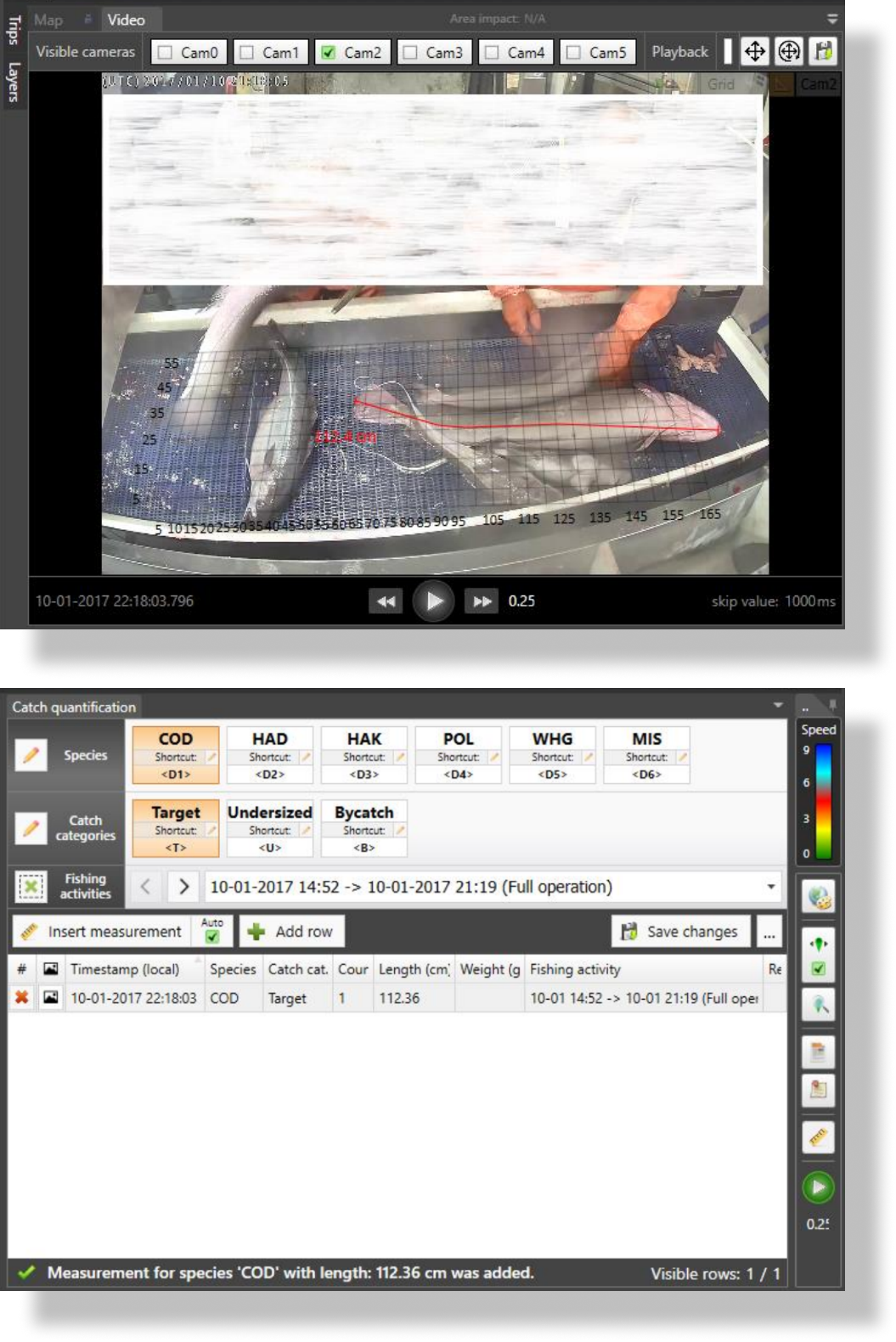
Task: Click the globe with palette map icon
Action: coord(819,898)
